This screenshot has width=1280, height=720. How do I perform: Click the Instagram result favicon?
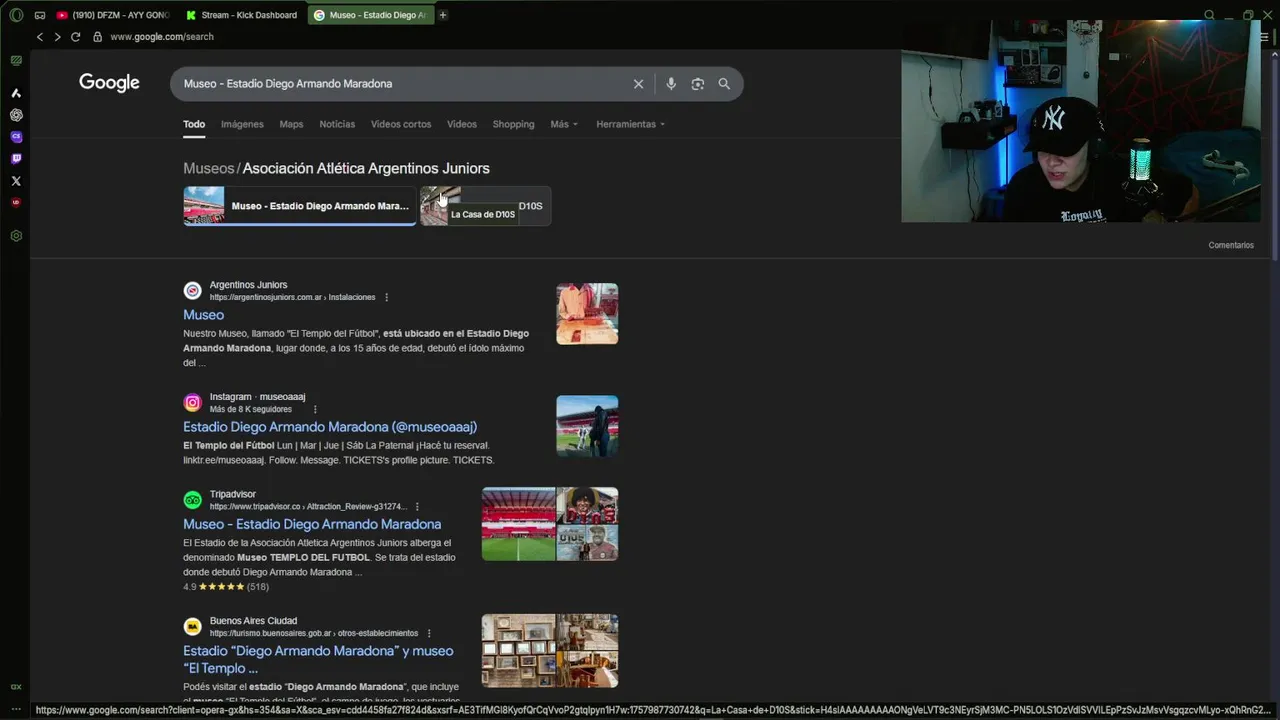tap(192, 402)
